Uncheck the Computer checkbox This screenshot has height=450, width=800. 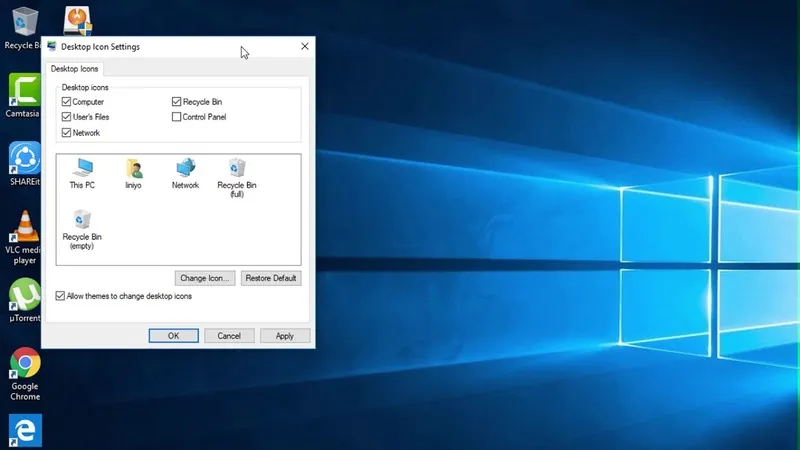(x=66, y=102)
